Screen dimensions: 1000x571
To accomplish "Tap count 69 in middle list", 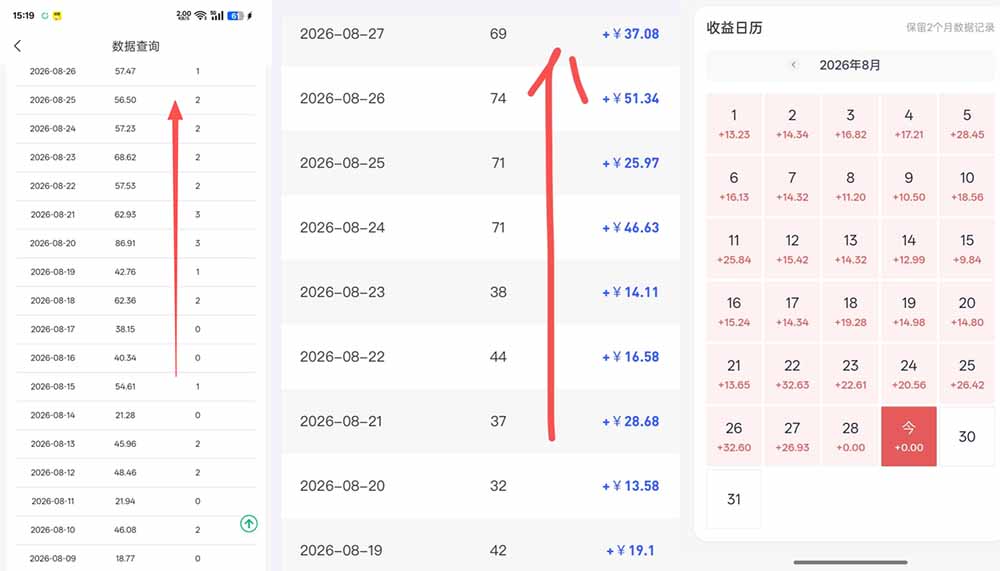I will [x=498, y=34].
